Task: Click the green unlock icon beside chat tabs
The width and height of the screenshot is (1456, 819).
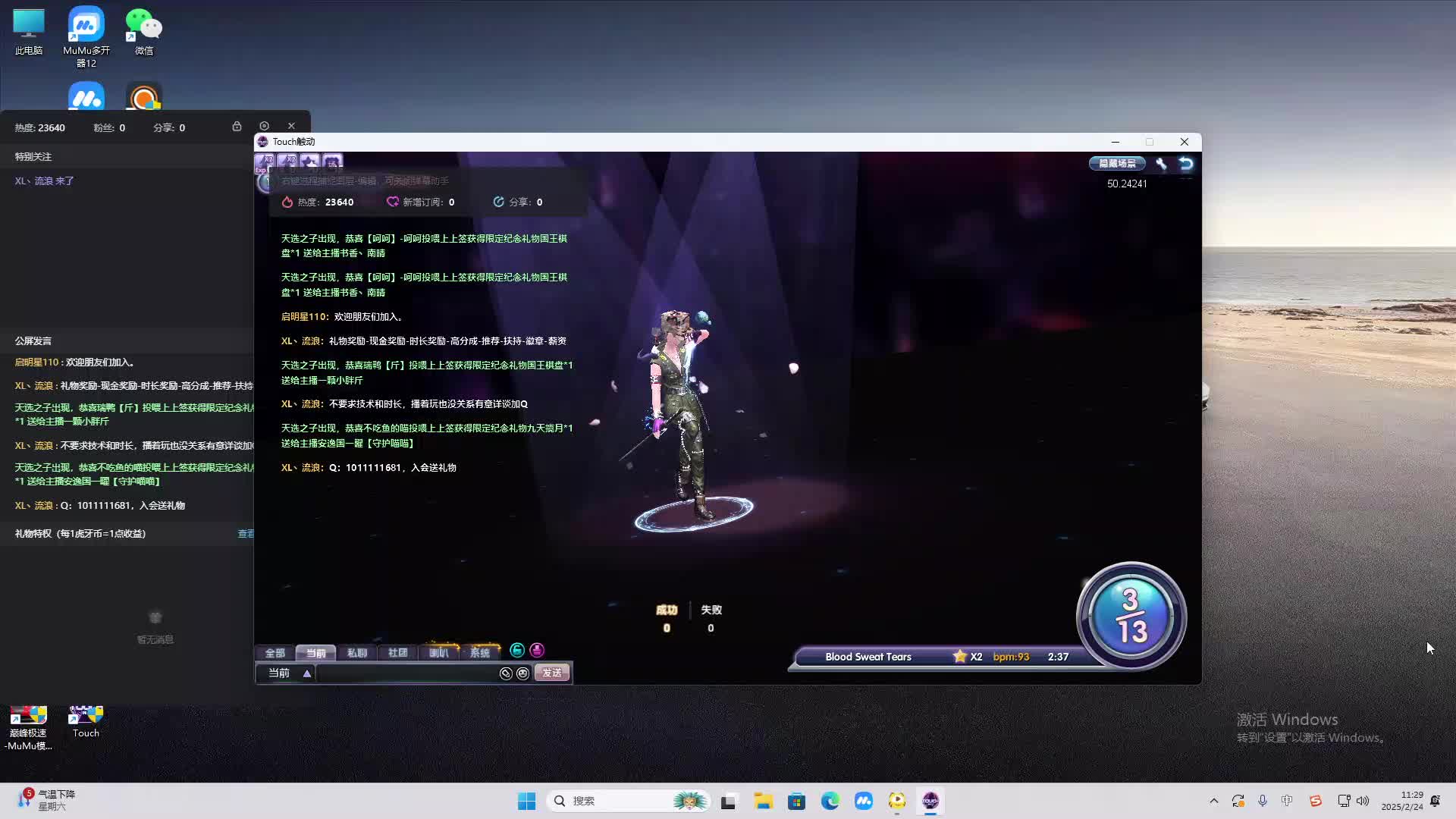Action: coord(517,651)
